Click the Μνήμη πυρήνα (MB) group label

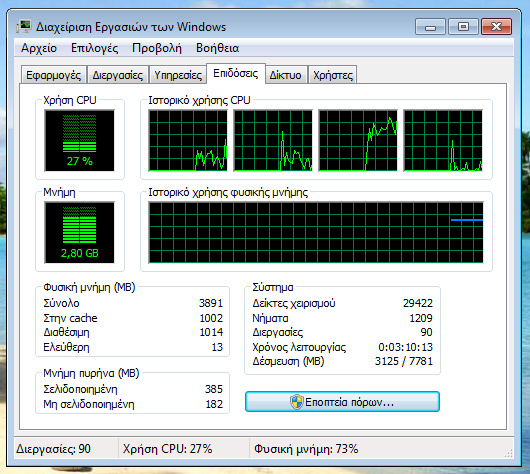click(x=91, y=373)
